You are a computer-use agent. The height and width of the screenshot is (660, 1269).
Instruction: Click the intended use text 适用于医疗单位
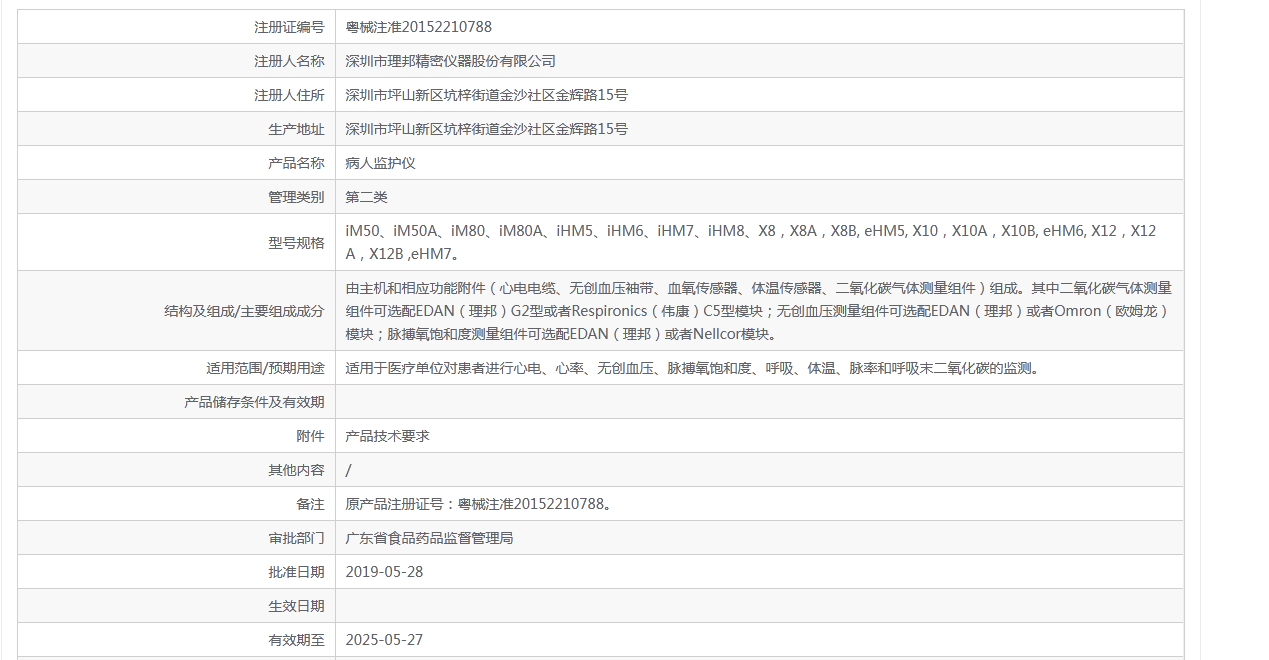pyautogui.click(x=695, y=368)
